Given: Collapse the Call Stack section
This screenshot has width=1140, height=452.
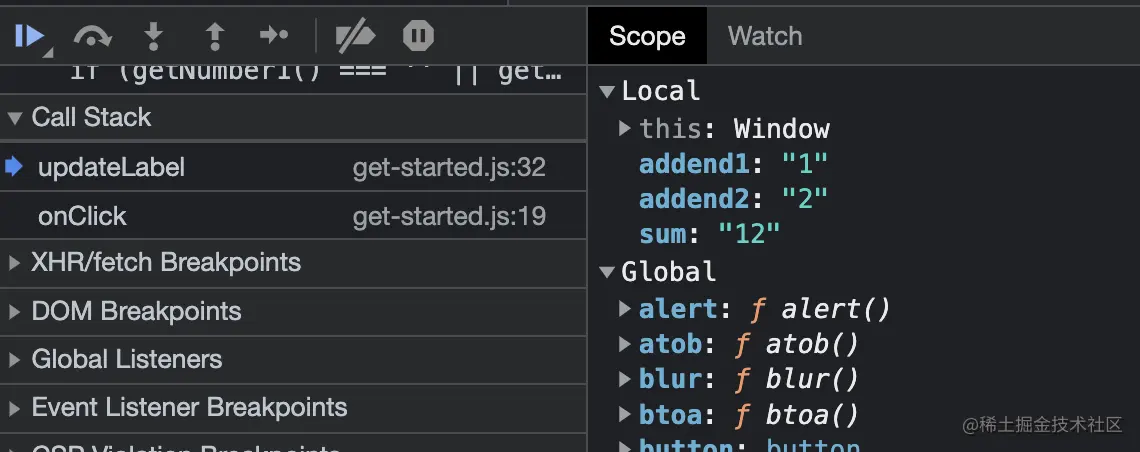Looking at the screenshot, I should [15, 118].
